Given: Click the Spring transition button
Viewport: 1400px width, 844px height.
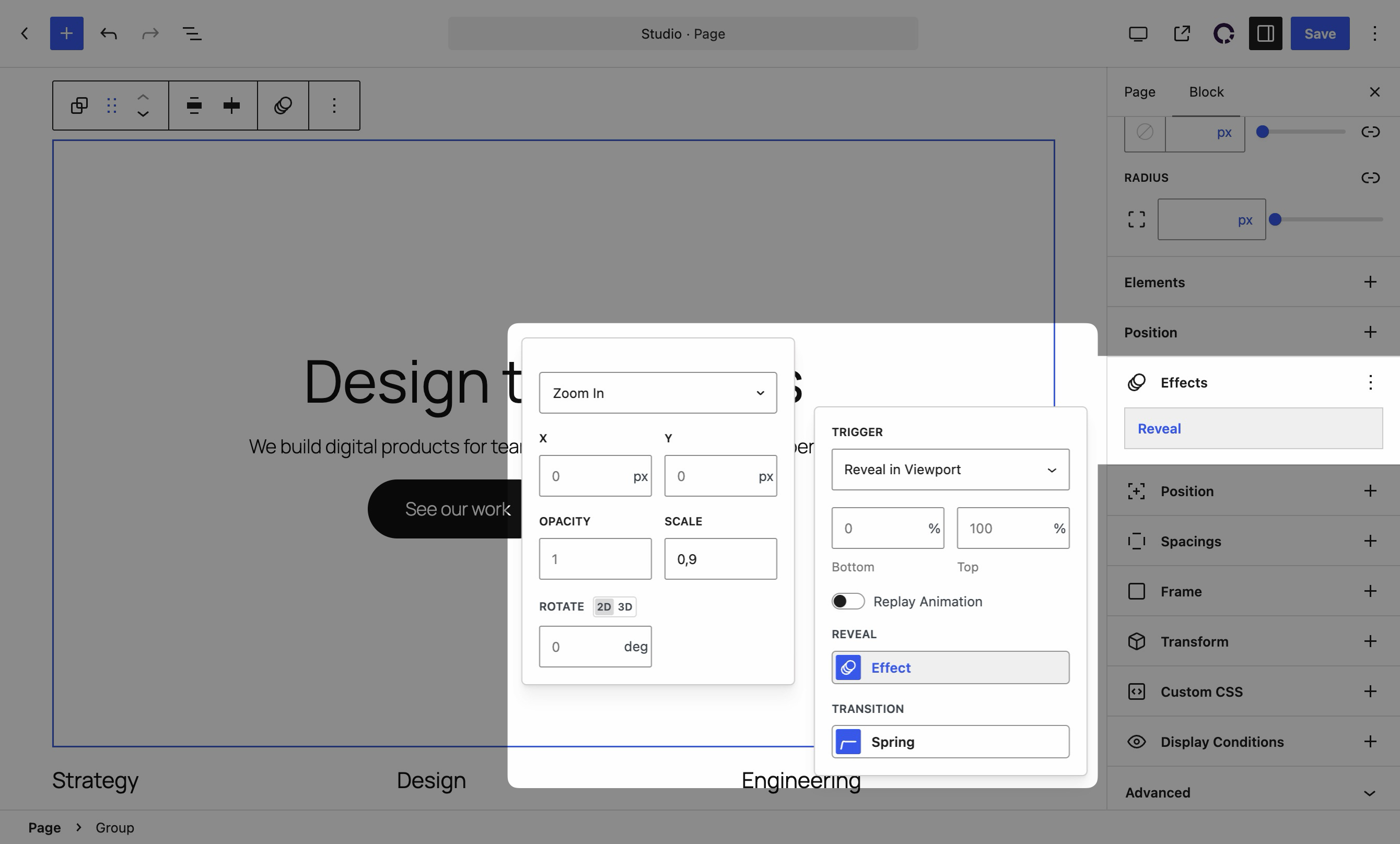Looking at the screenshot, I should pos(951,741).
